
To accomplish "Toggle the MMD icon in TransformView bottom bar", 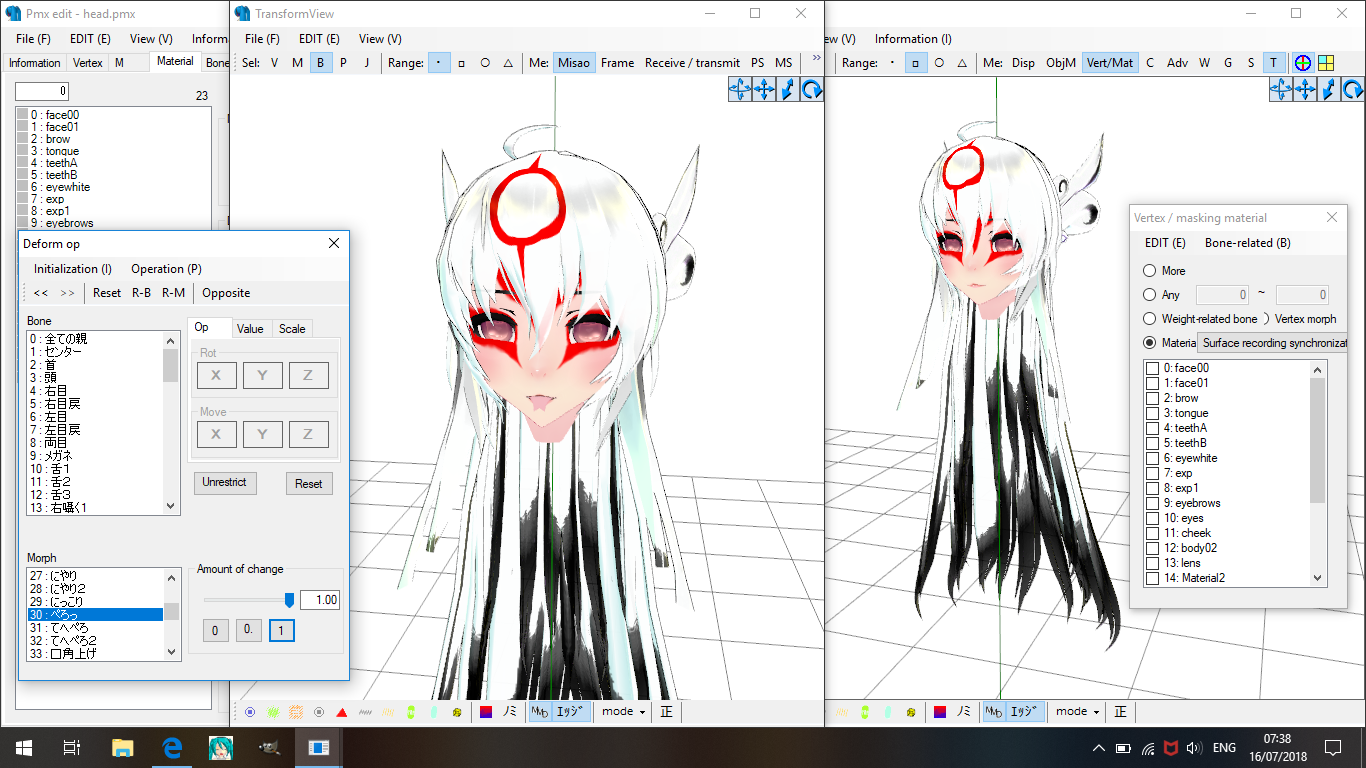I will 540,712.
